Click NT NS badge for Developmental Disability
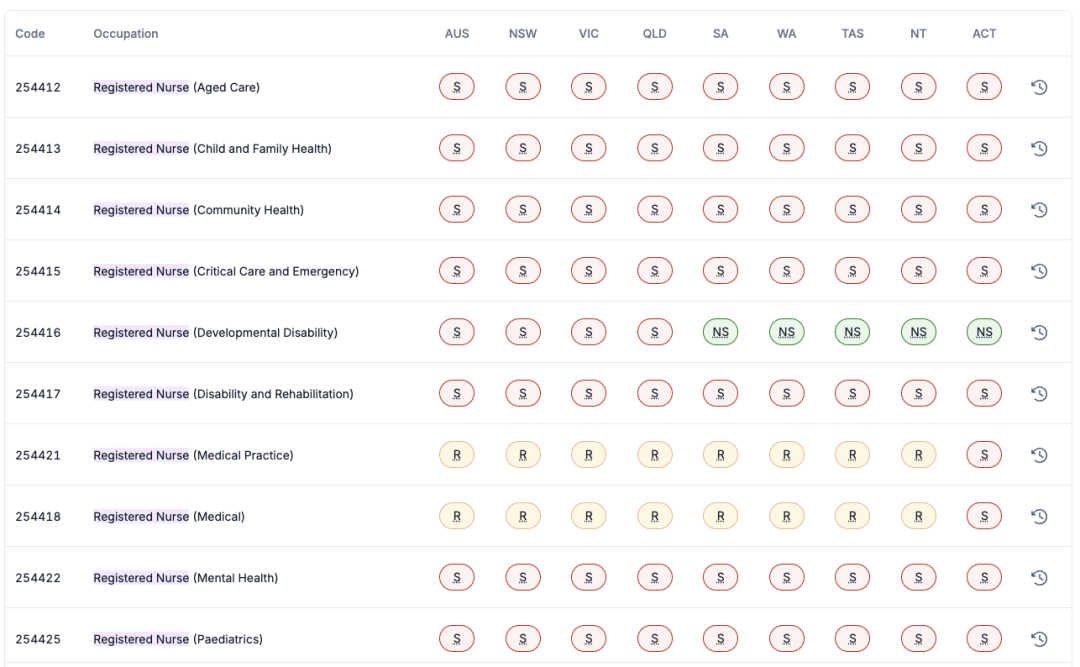Viewport: 1080px width, 667px height. pos(918,333)
